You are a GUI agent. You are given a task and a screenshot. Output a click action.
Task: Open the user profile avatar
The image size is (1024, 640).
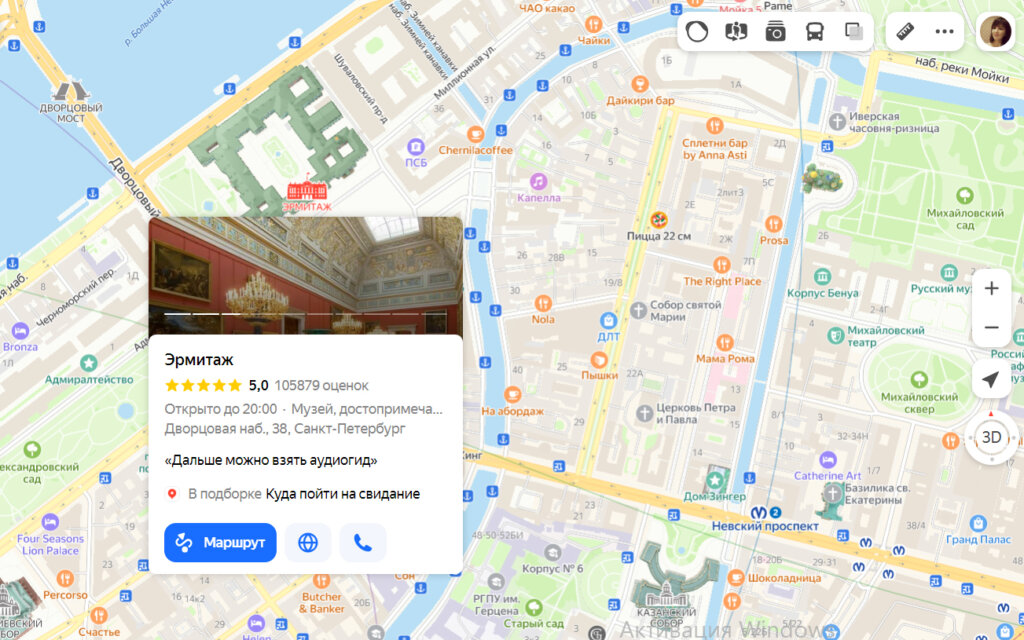(995, 31)
